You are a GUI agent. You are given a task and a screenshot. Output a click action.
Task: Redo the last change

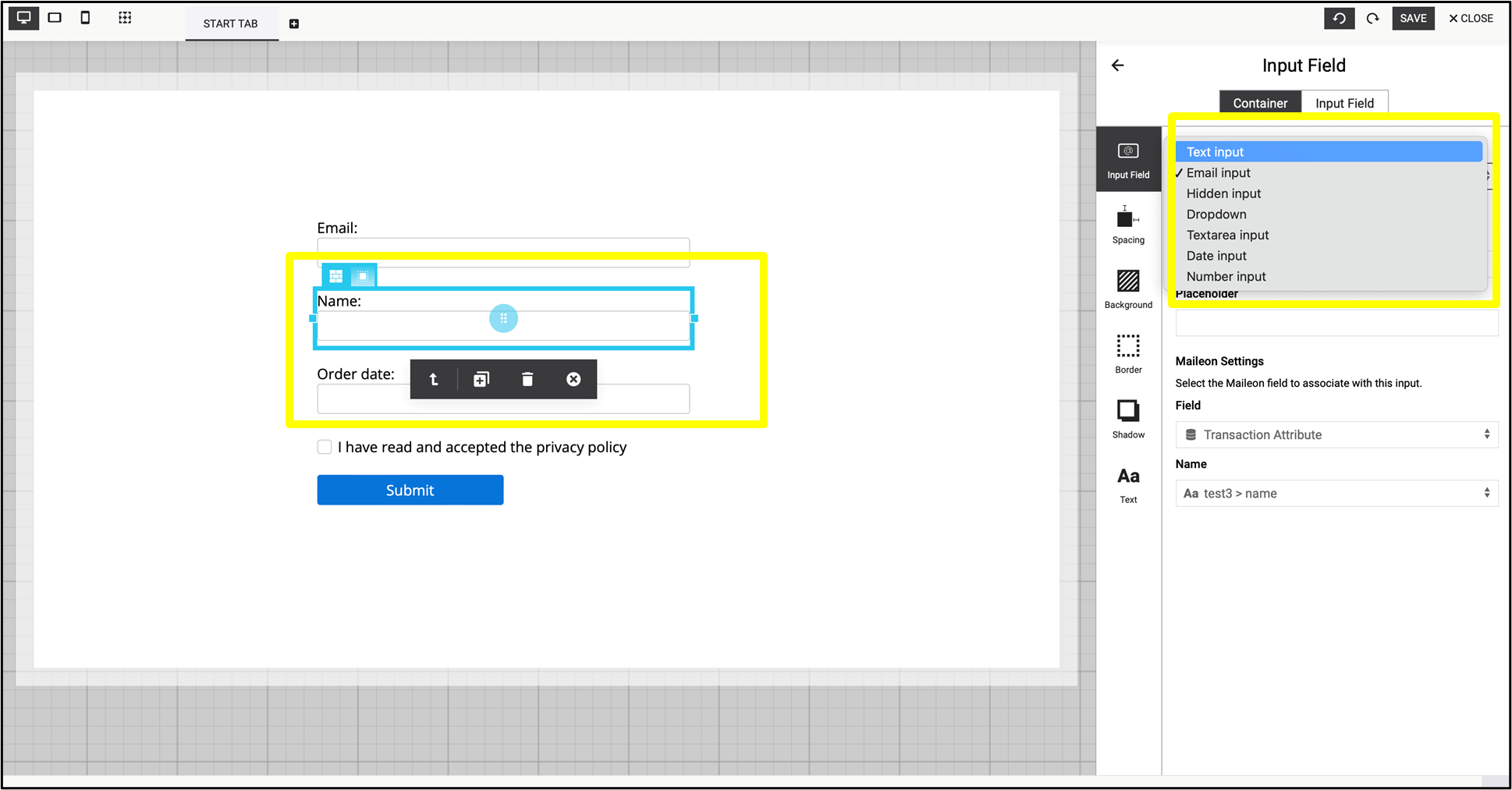click(1372, 18)
